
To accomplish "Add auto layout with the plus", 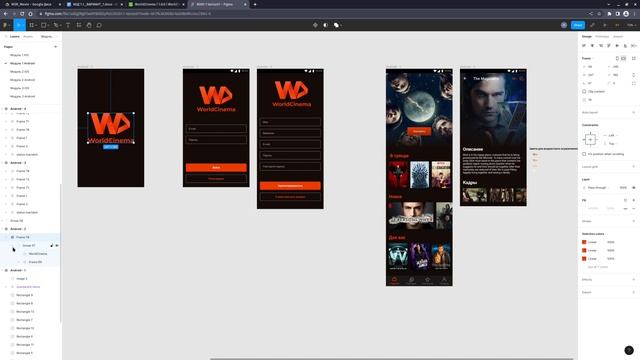I will click(x=633, y=112).
